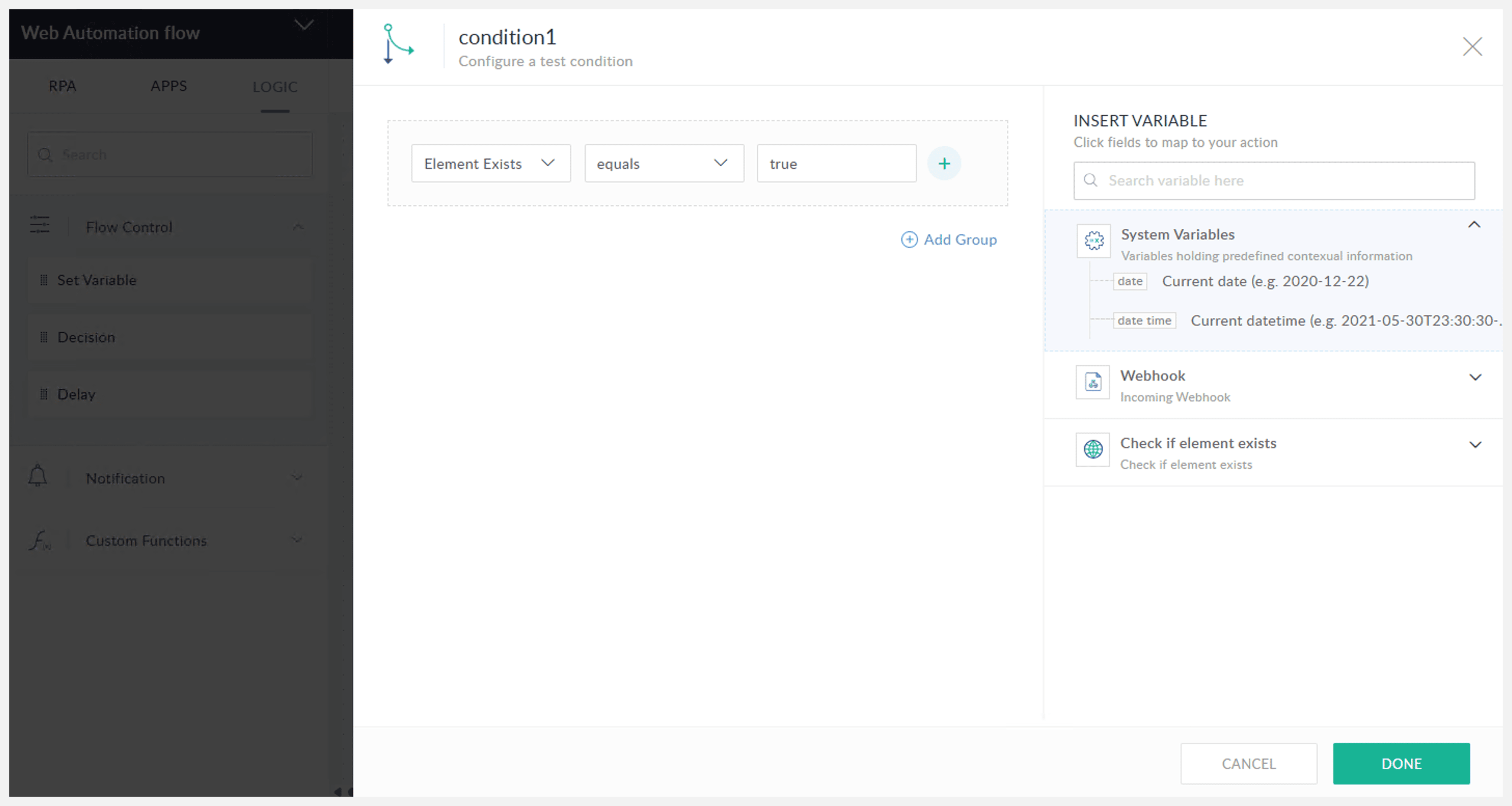
Task: Collapse the System Variables section
Action: 1474,225
